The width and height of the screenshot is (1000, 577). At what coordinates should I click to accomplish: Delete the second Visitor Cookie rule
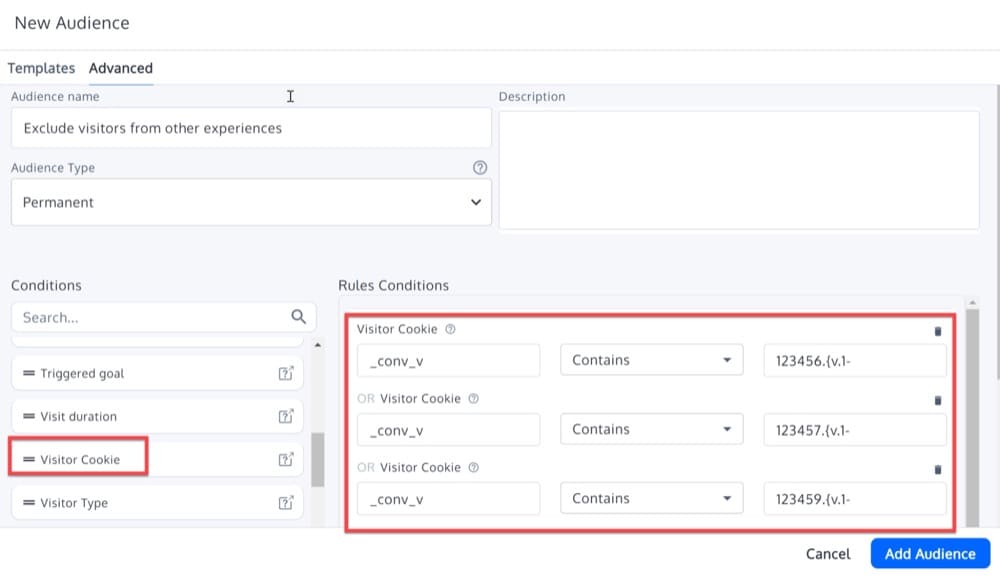pyautogui.click(x=938, y=400)
